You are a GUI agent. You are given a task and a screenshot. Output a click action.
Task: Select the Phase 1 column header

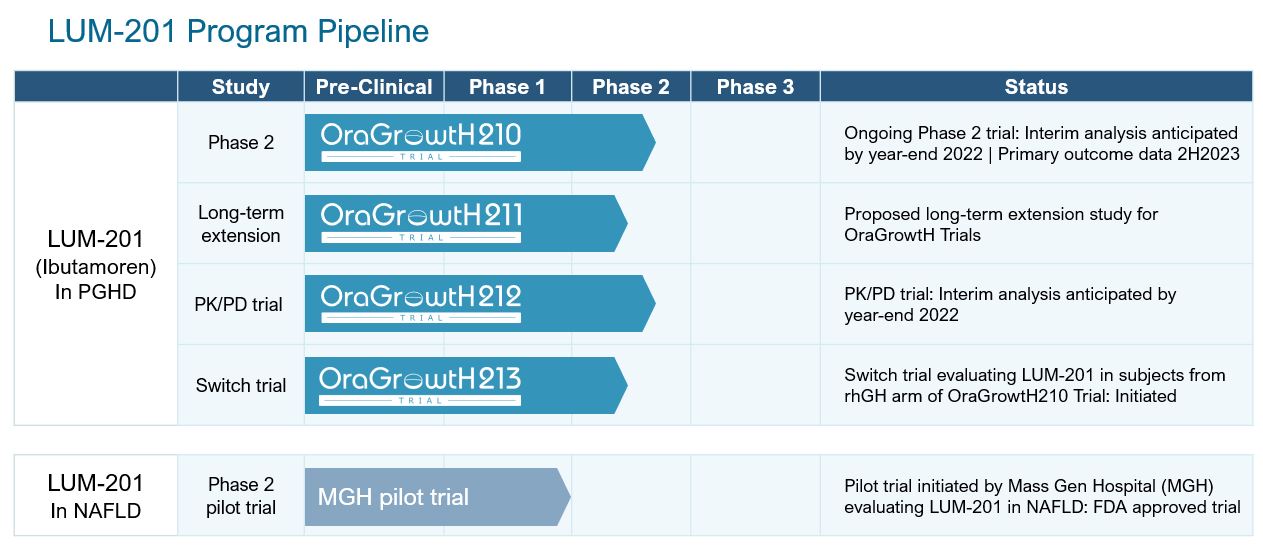507,87
